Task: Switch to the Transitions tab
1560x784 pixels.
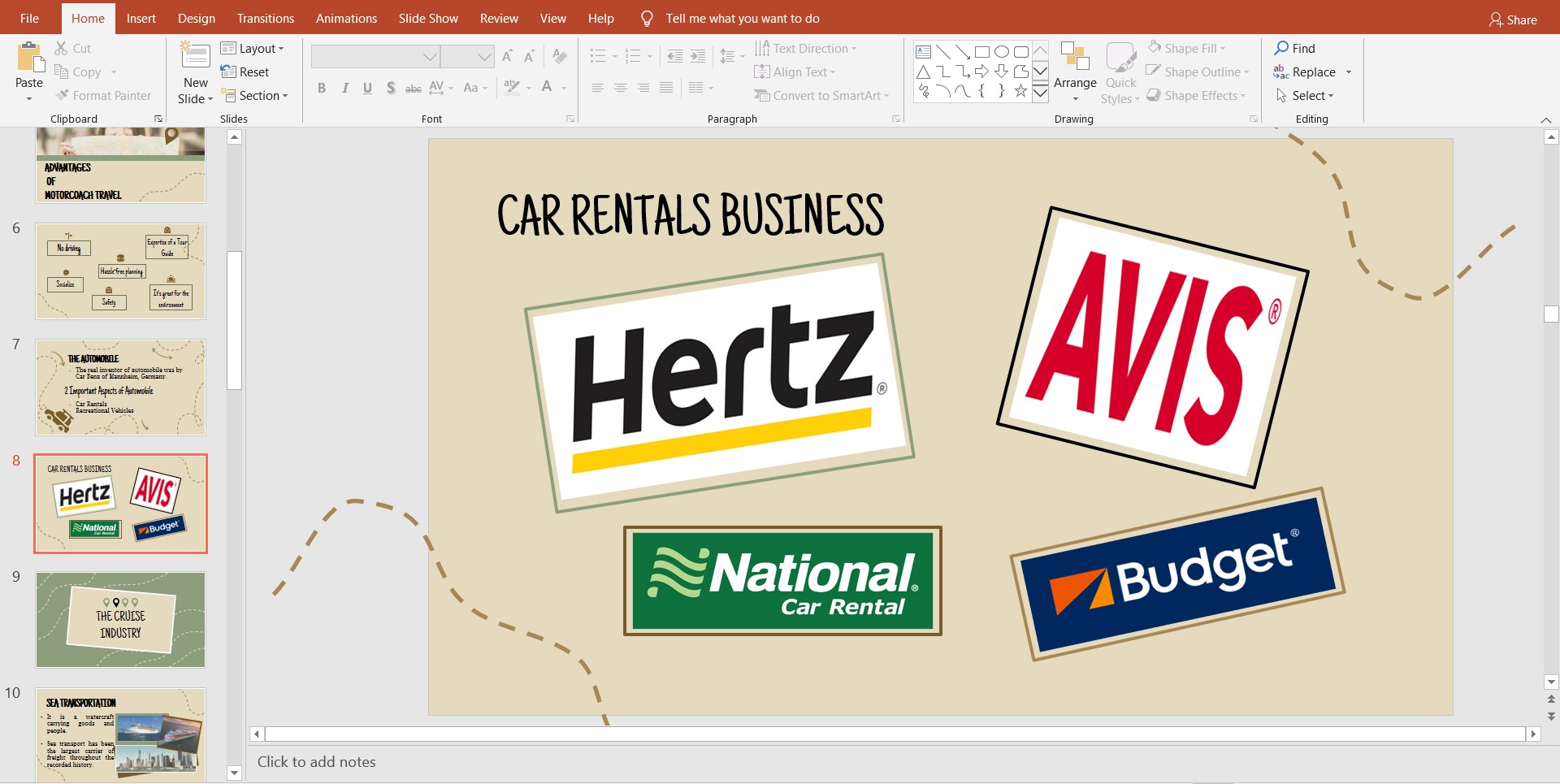Action: [265, 18]
